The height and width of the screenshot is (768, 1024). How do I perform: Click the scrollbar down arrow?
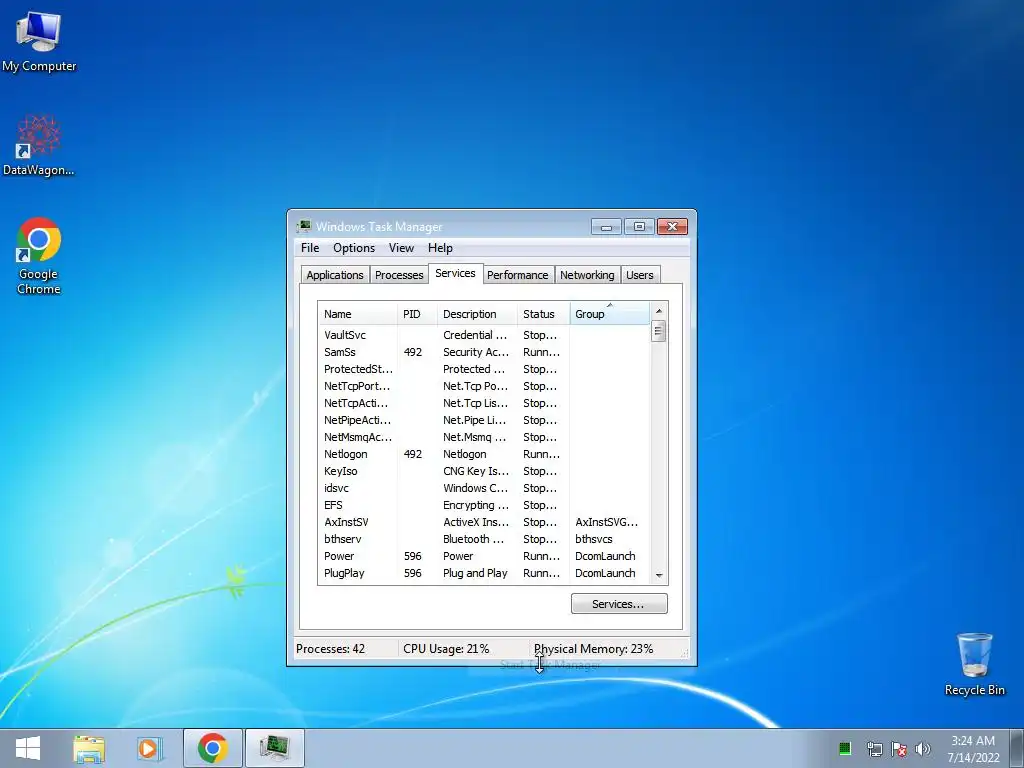[x=658, y=575]
